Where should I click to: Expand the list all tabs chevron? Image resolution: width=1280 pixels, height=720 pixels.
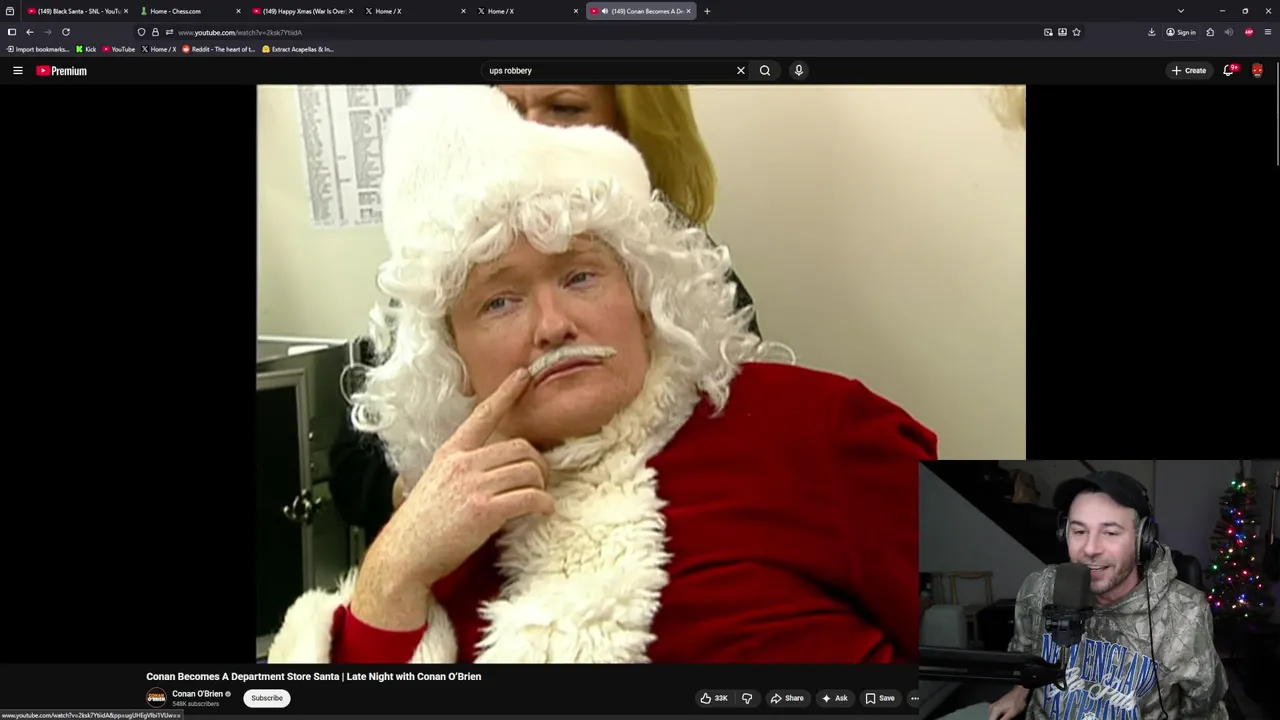pos(1181,11)
